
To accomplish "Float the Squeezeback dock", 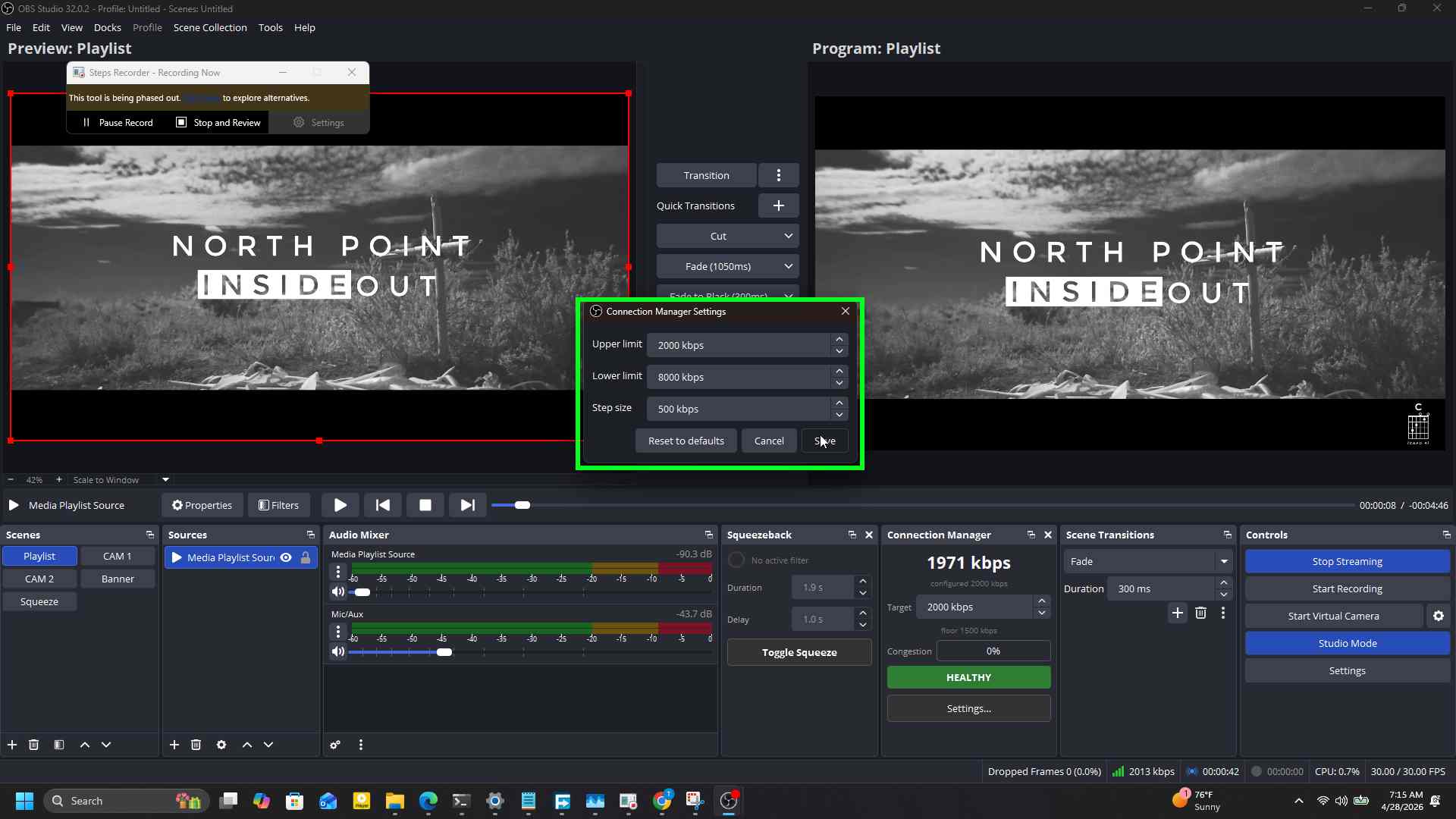I will 852,535.
